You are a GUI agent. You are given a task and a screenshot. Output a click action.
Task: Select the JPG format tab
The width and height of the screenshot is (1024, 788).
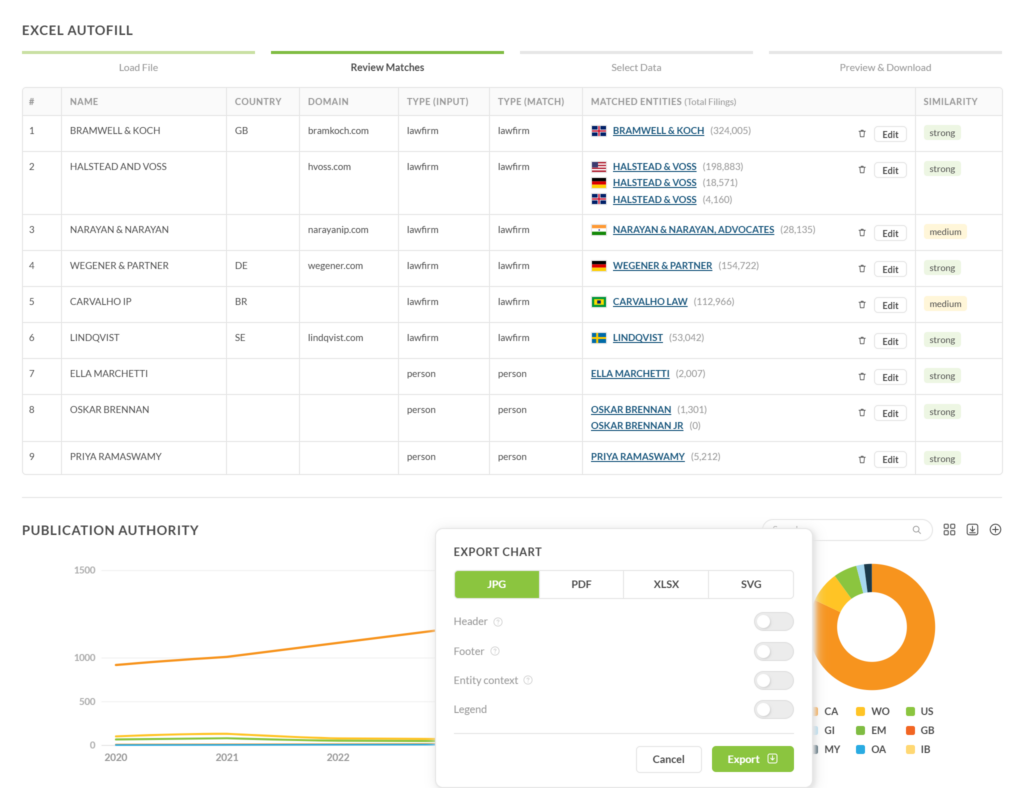click(x=497, y=584)
